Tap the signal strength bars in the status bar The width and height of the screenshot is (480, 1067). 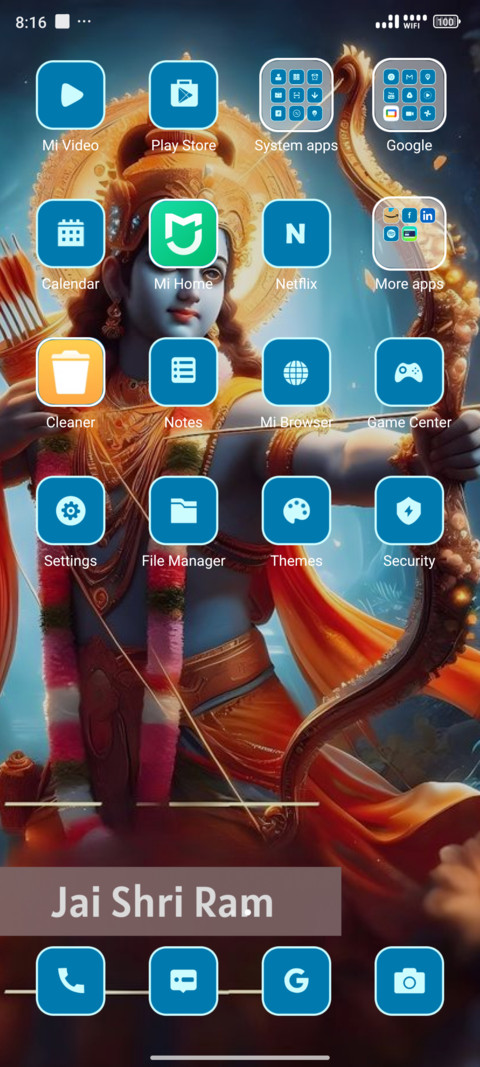tap(387, 22)
